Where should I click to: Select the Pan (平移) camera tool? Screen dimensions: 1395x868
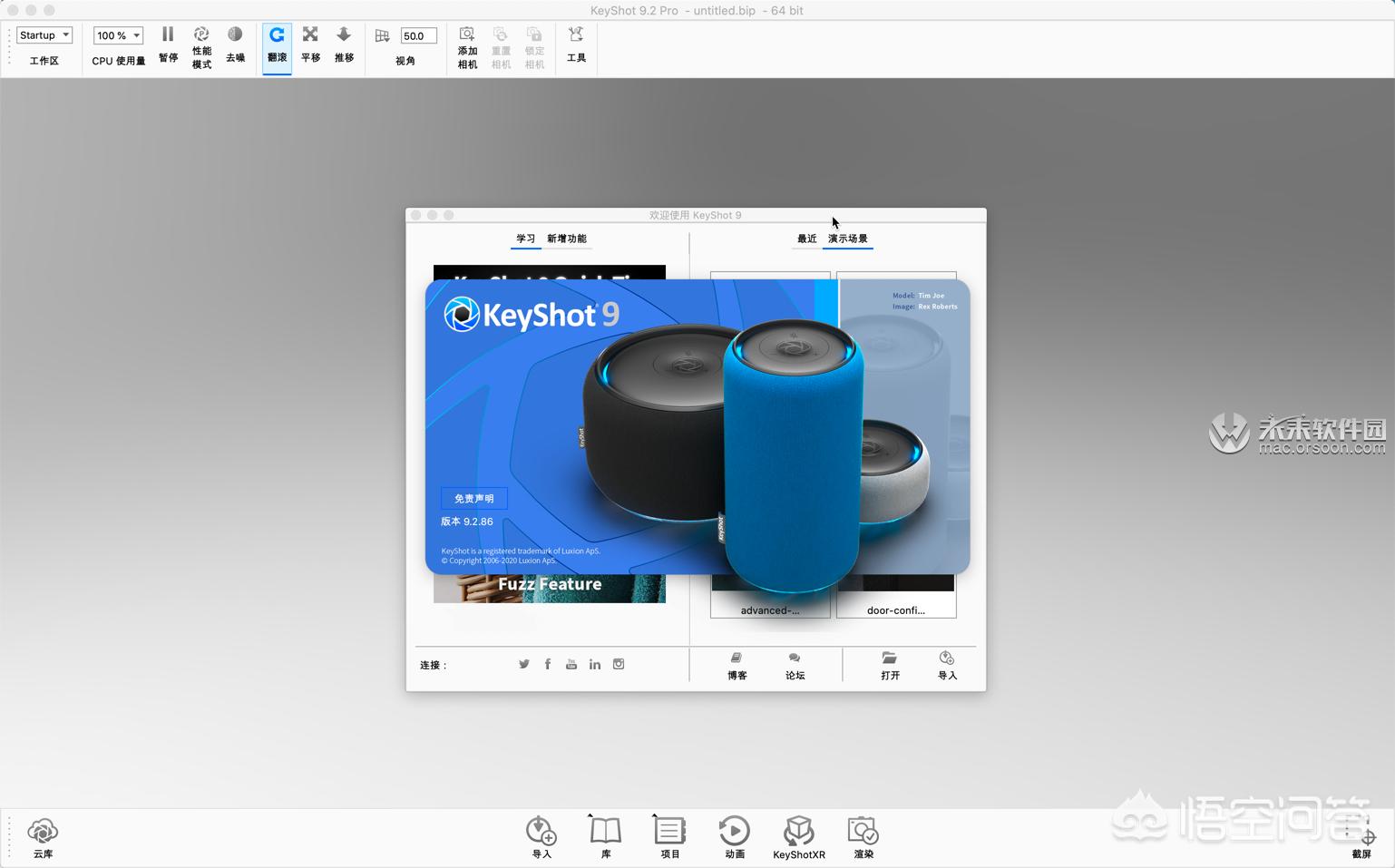[x=310, y=34]
